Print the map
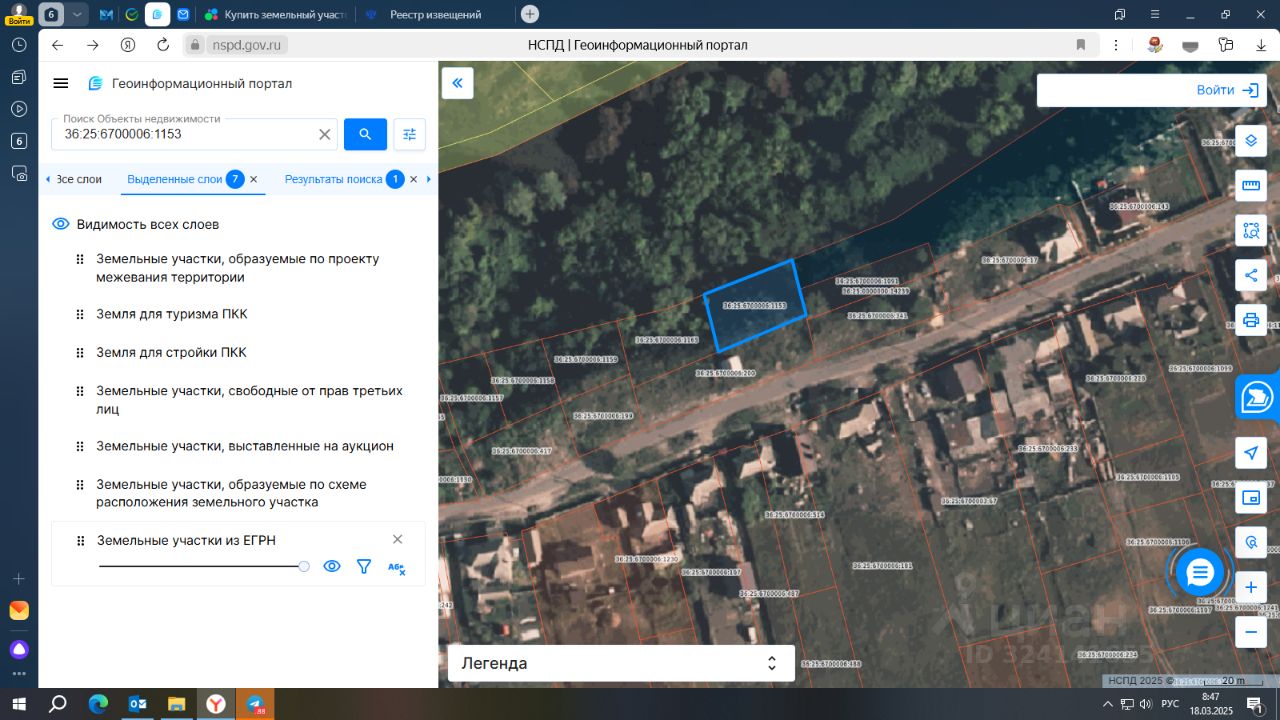Viewport: 1280px width, 720px height. pos(1250,320)
